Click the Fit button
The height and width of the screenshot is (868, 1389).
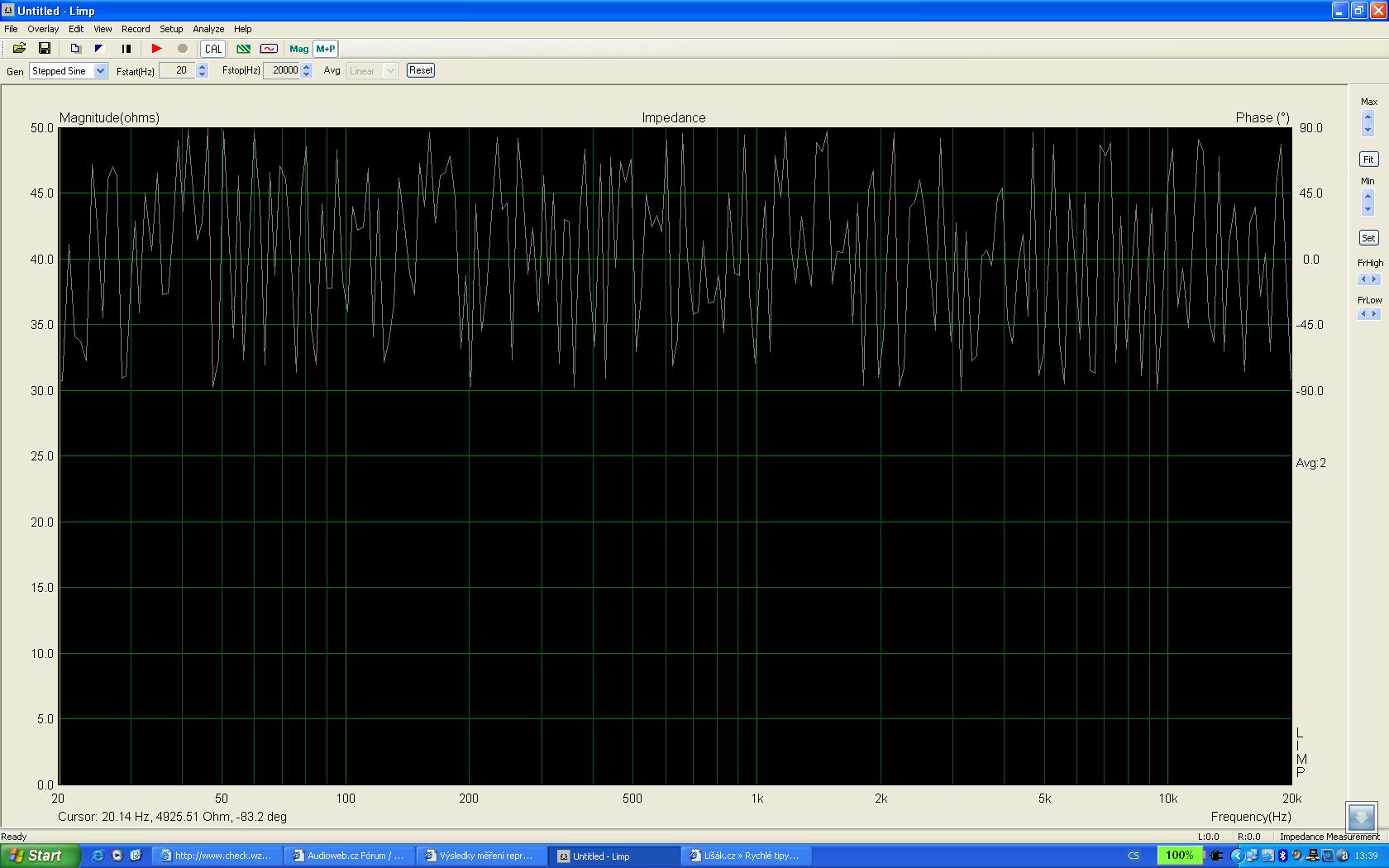tap(1368, 160)
